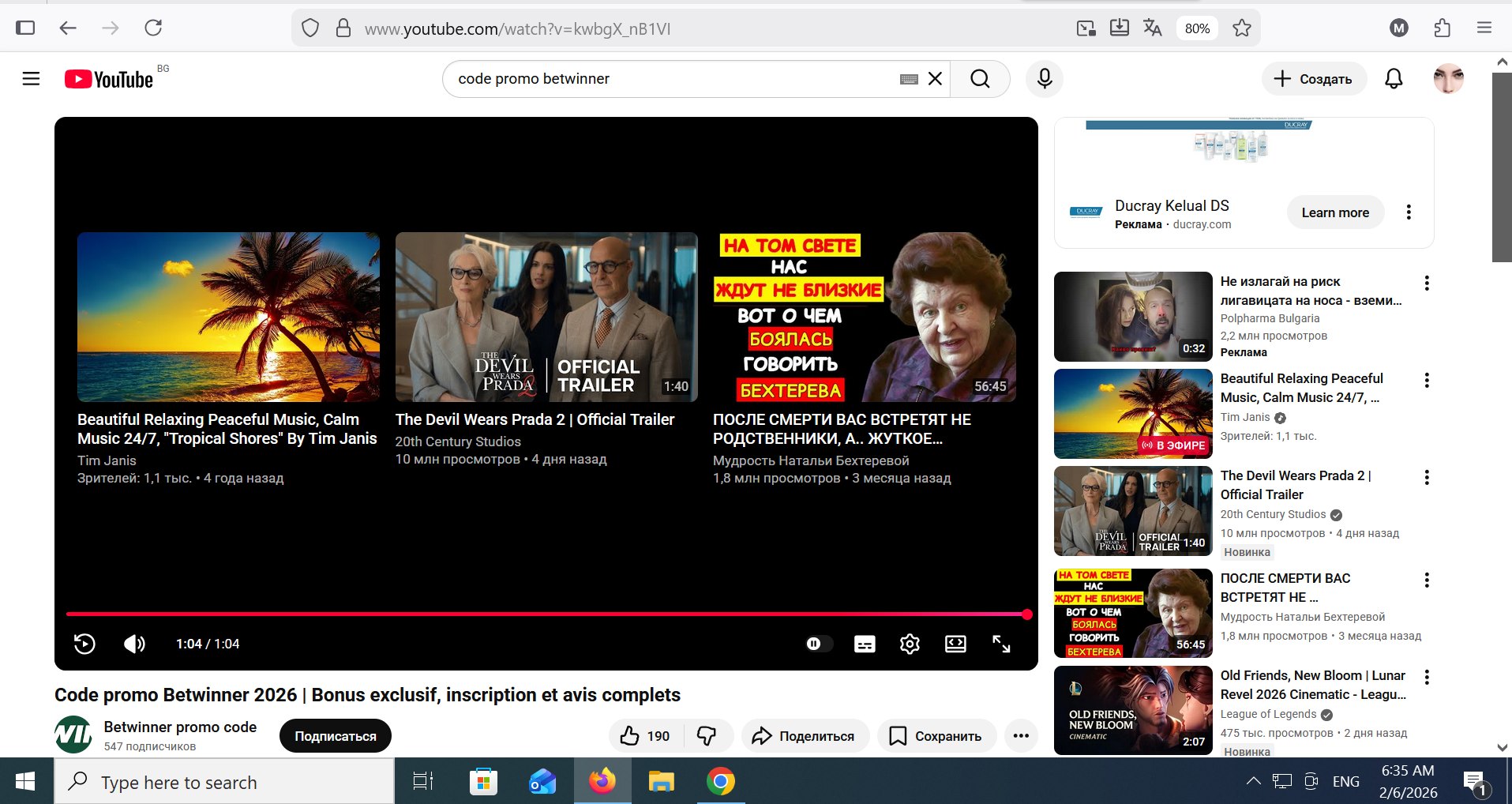Click the Windows taskbar search box
1512x804 pixels.
point(224,782)
